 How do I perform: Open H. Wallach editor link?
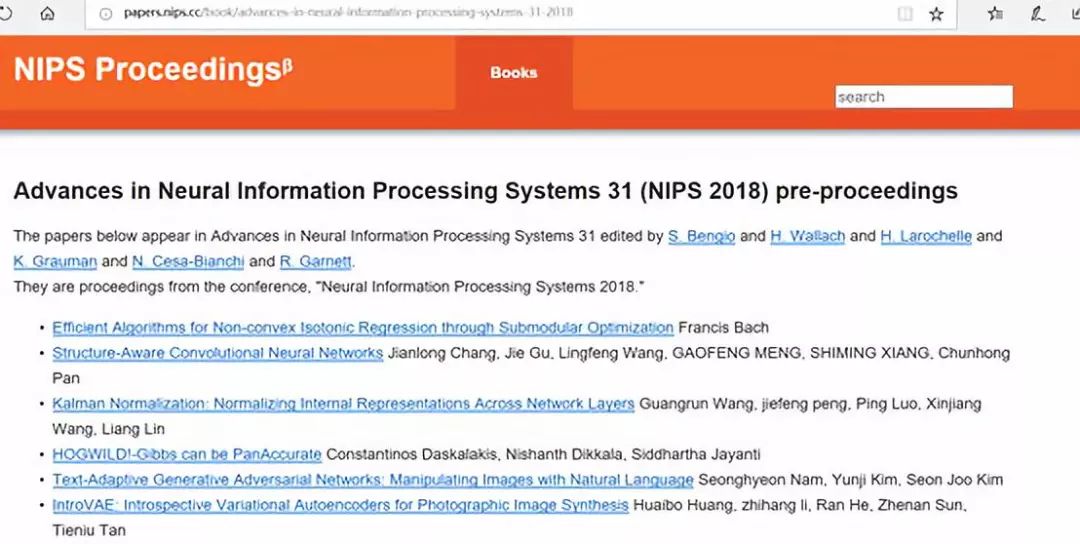point(807,236)
